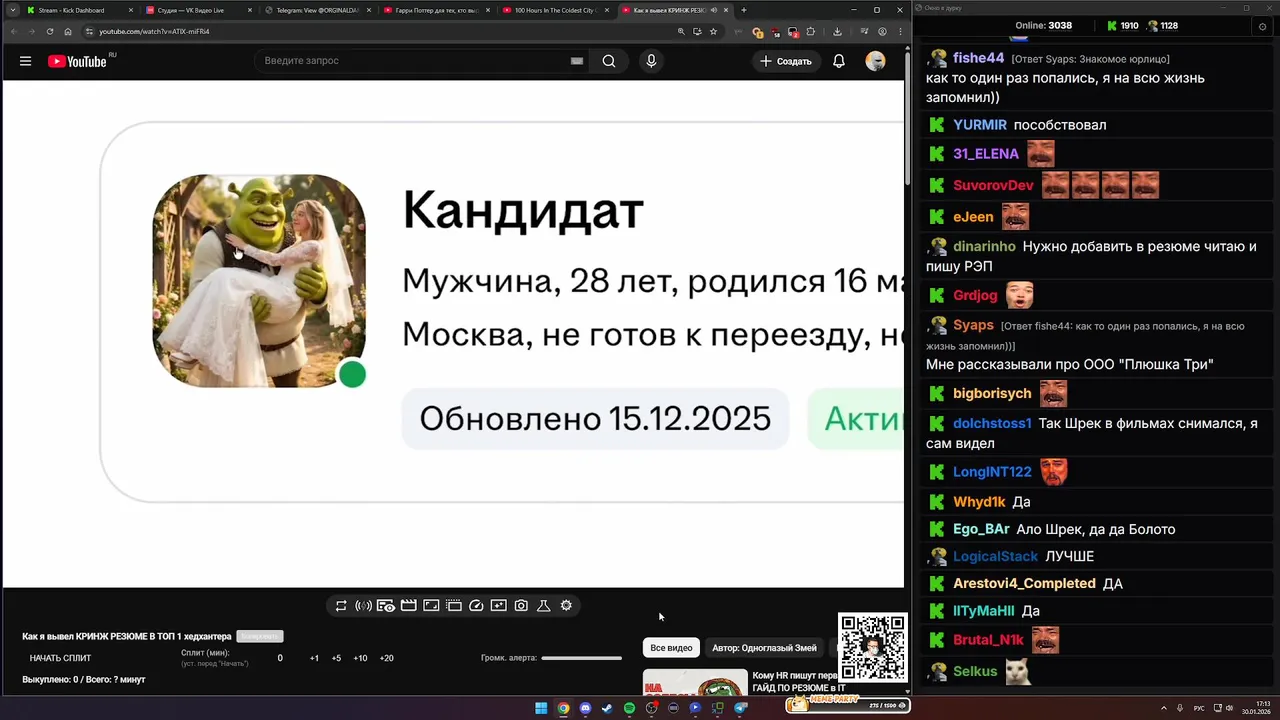Open the Chrome extensions puzzle icon
This screenshot has width=1280, height=720.
point(811,31)
